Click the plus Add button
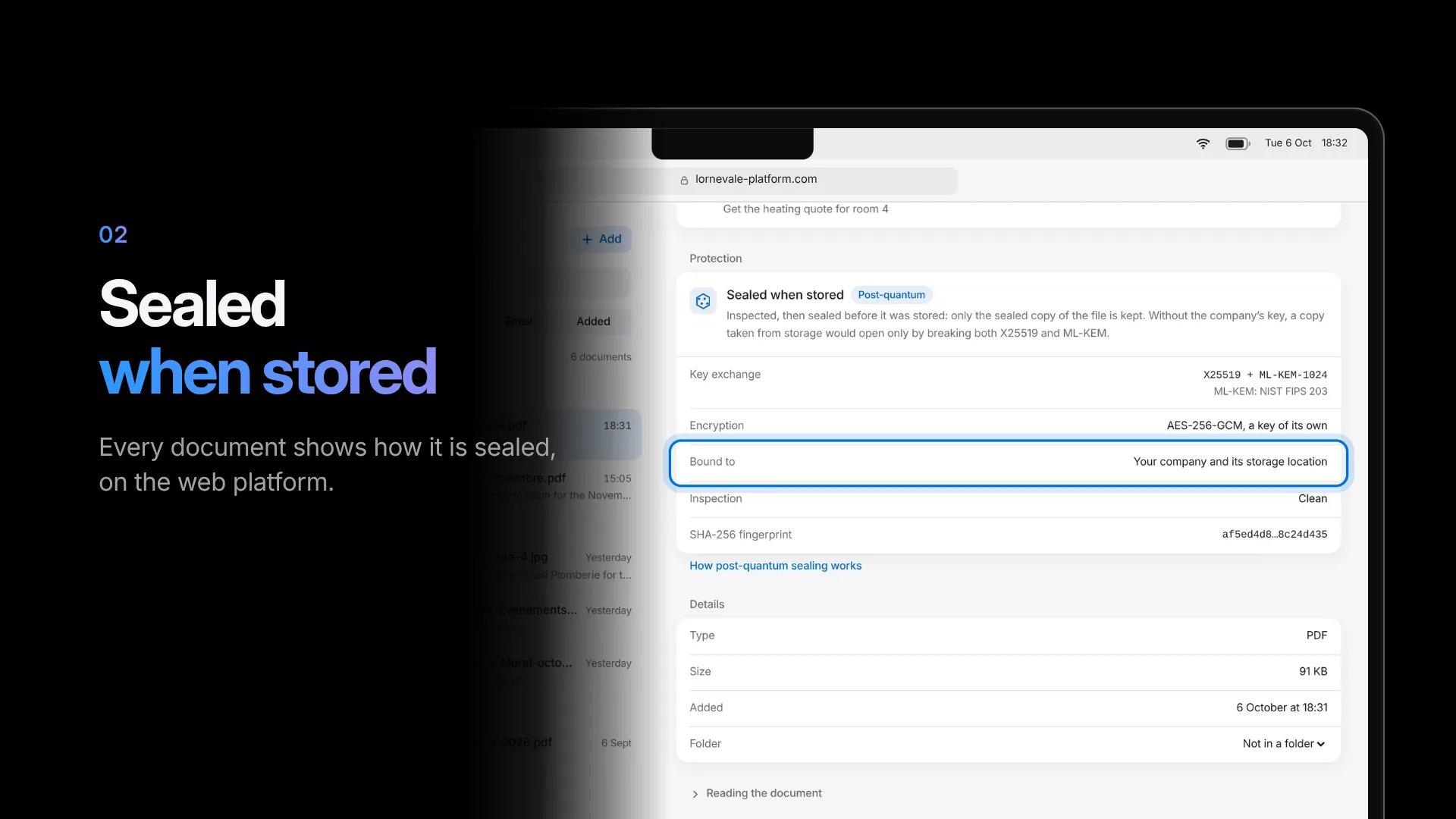Viewport: 1456px width, 819px height. coord(601,239)
